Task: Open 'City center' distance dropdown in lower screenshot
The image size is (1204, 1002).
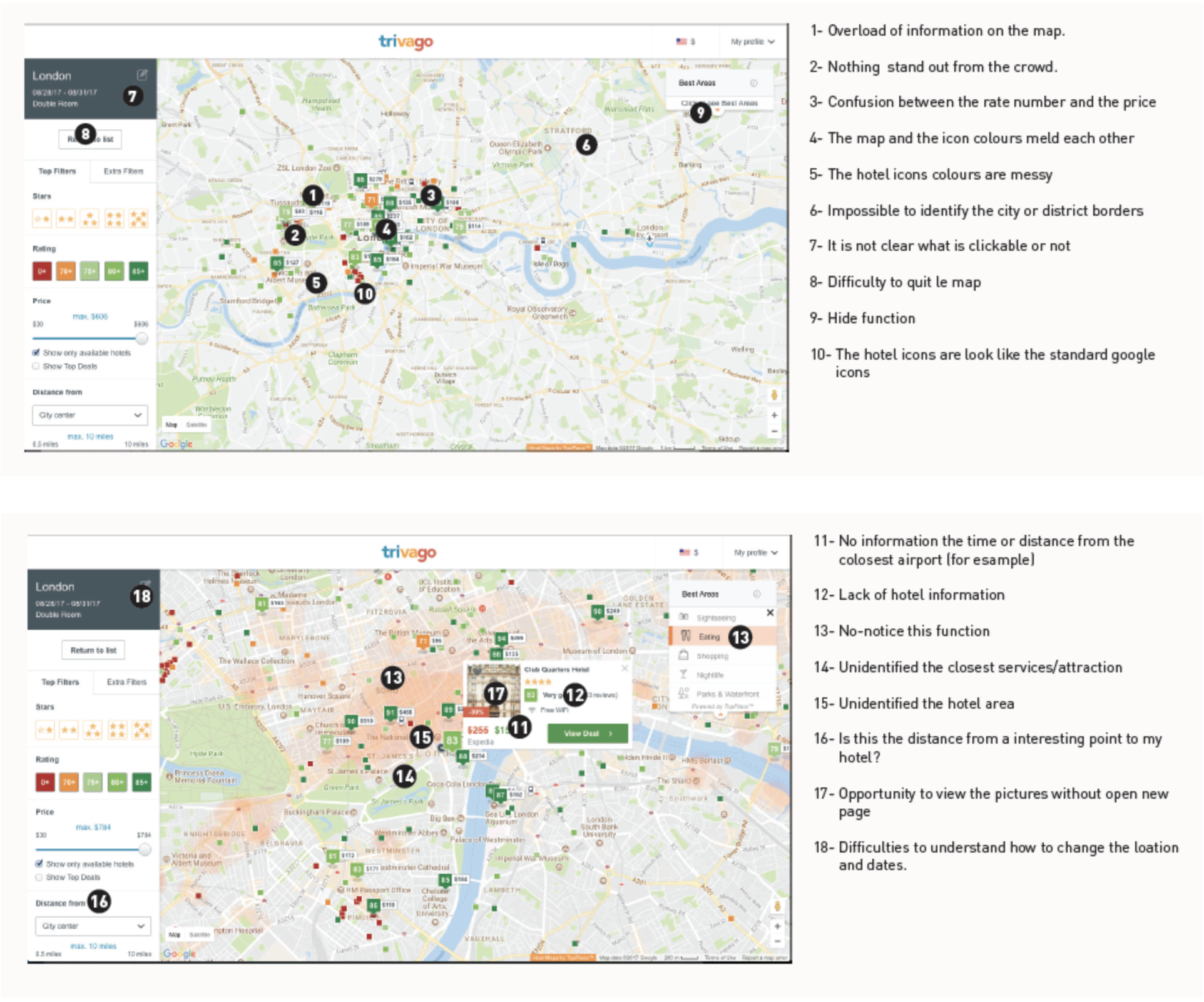Action: click(x=93, y=926)
